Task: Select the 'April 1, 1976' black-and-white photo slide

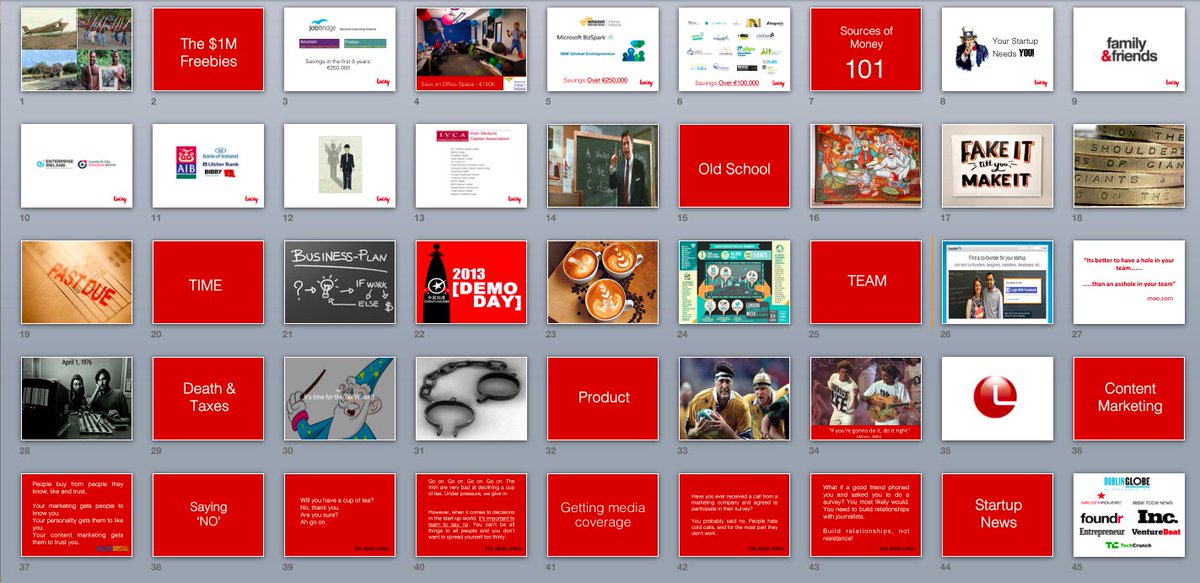Action: (x=77, y=398)
